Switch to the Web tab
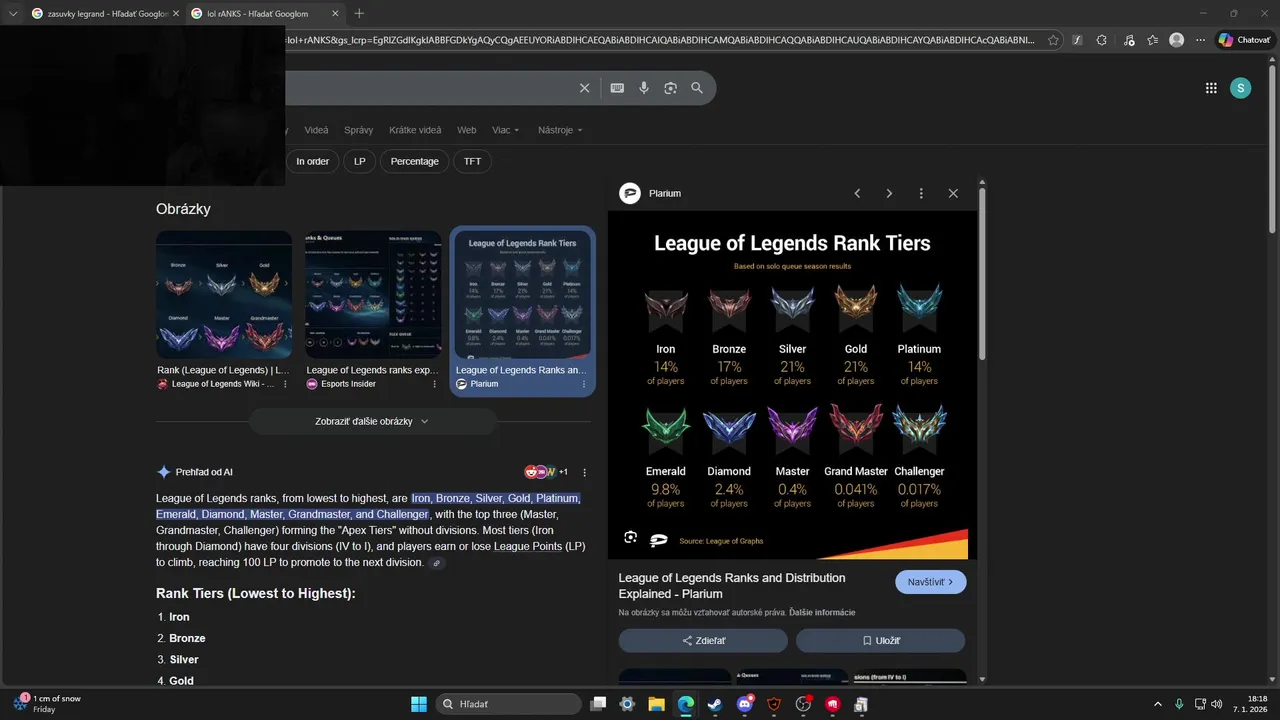1280x720 pixels. (x=466, y=130)
